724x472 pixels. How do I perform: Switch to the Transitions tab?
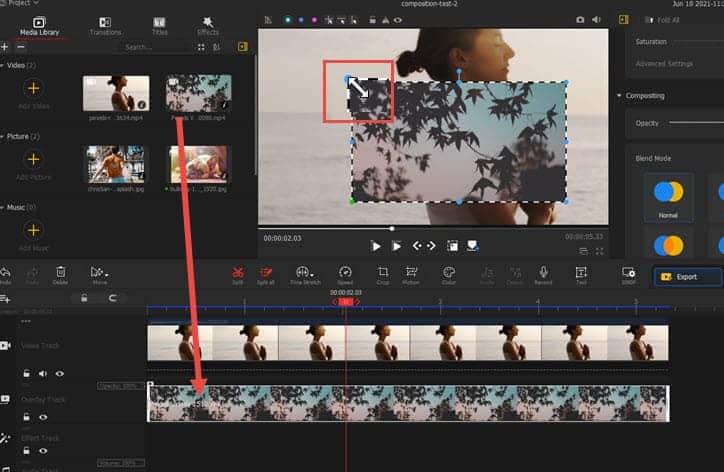click(105, 26)
